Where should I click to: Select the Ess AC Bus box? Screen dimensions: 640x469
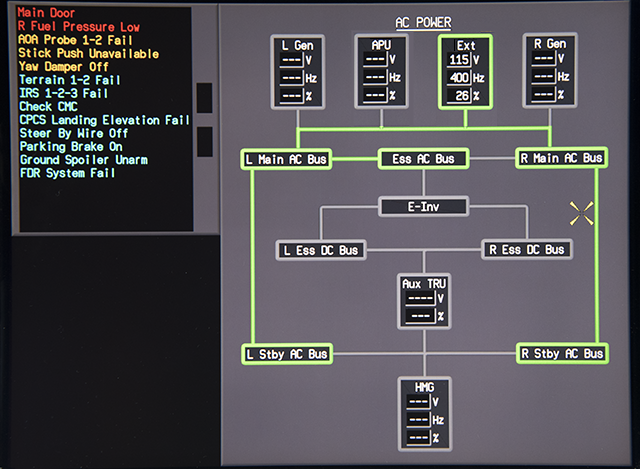pyautogui.click(x=423, y=159)
